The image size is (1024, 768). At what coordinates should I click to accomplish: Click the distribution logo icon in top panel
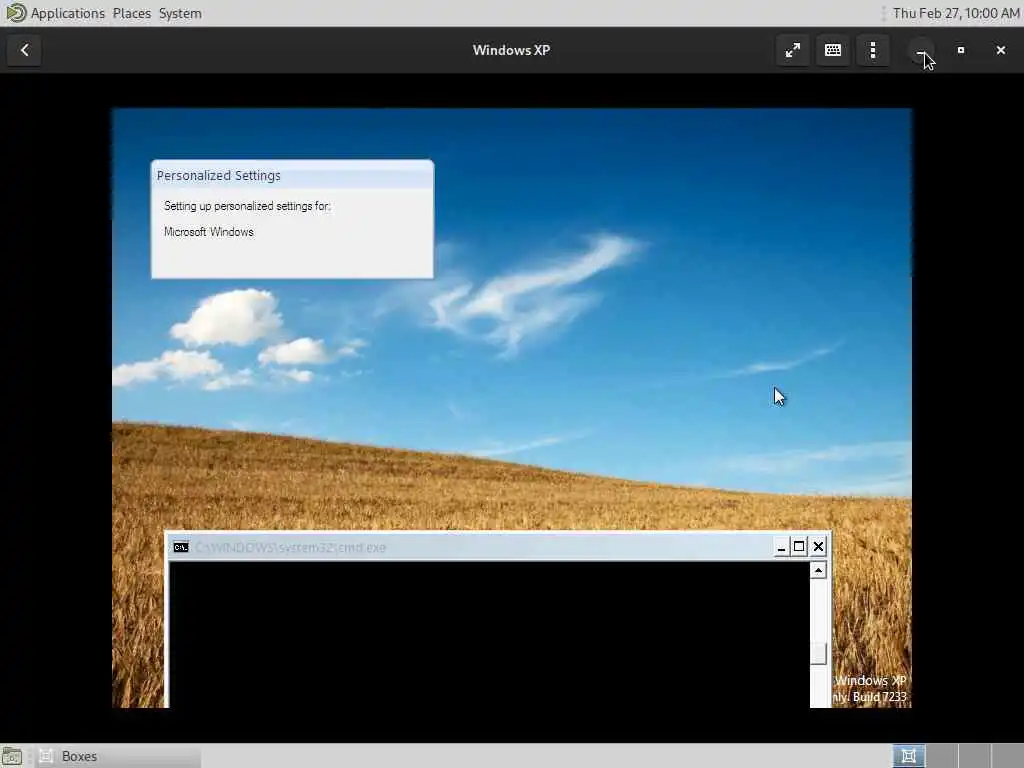(x=14, y=13)
